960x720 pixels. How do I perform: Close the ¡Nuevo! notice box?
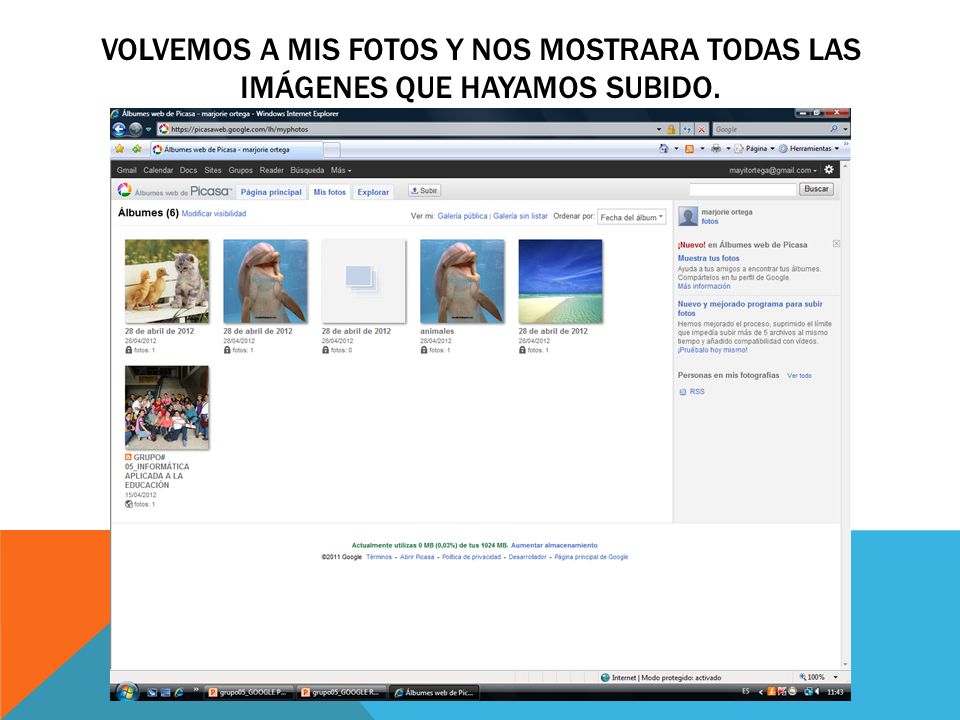coord(836,244)
